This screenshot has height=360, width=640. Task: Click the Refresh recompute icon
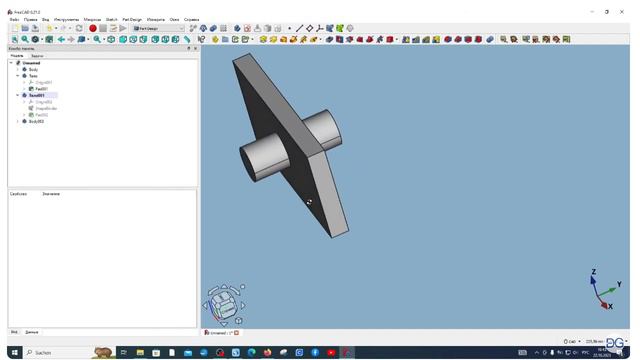click(x=79, y=28)
